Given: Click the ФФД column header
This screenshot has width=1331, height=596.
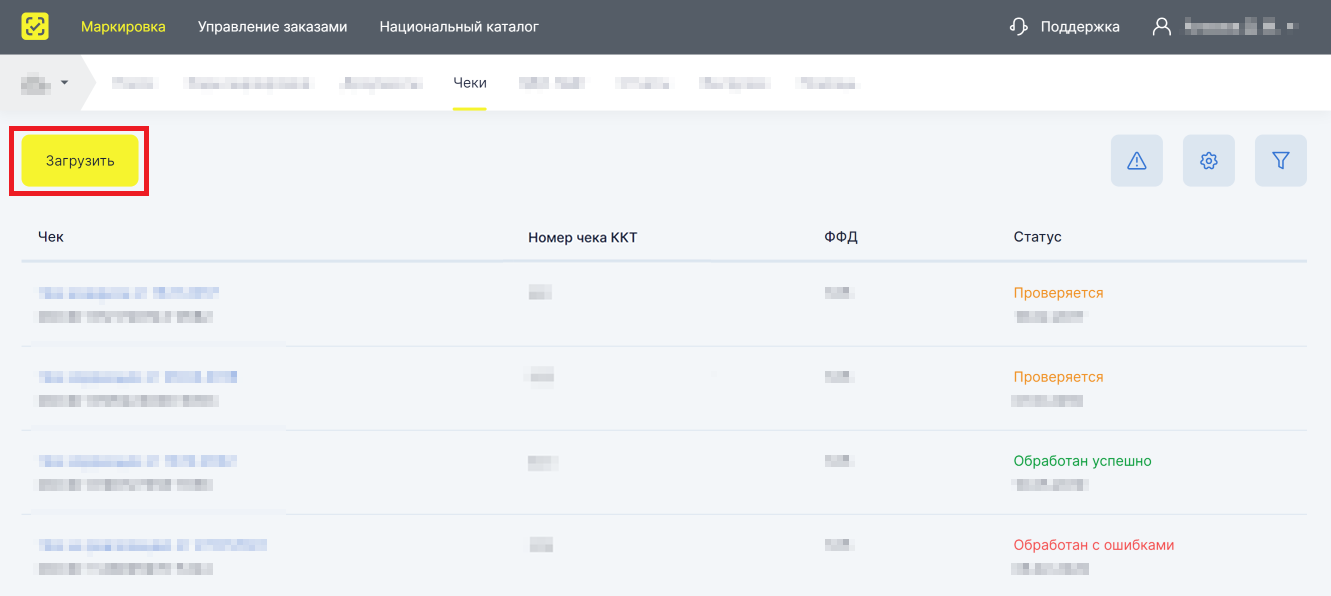Looking at the screenshot, I should coord(841,237).
